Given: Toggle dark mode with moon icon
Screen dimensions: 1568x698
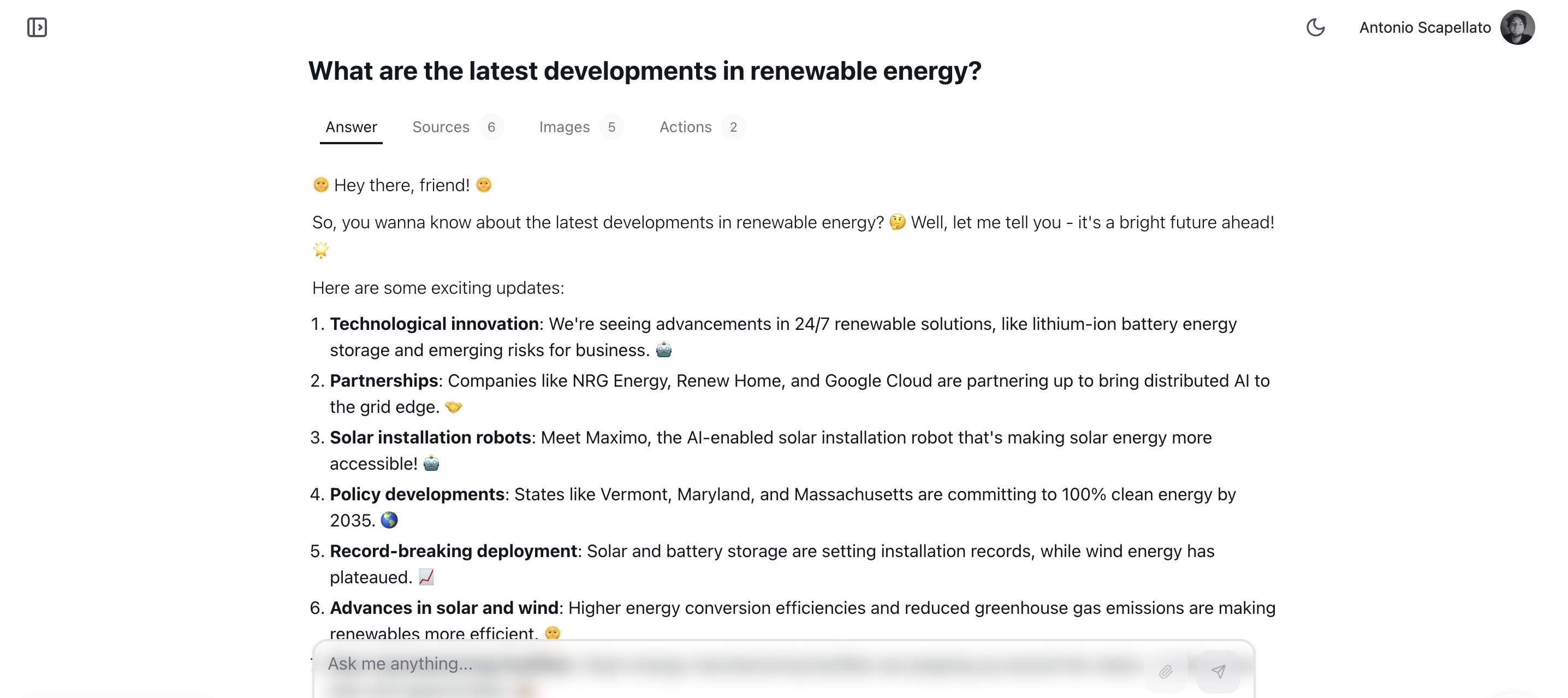Looking at the screenshot, I should [x=1315, y=27].
